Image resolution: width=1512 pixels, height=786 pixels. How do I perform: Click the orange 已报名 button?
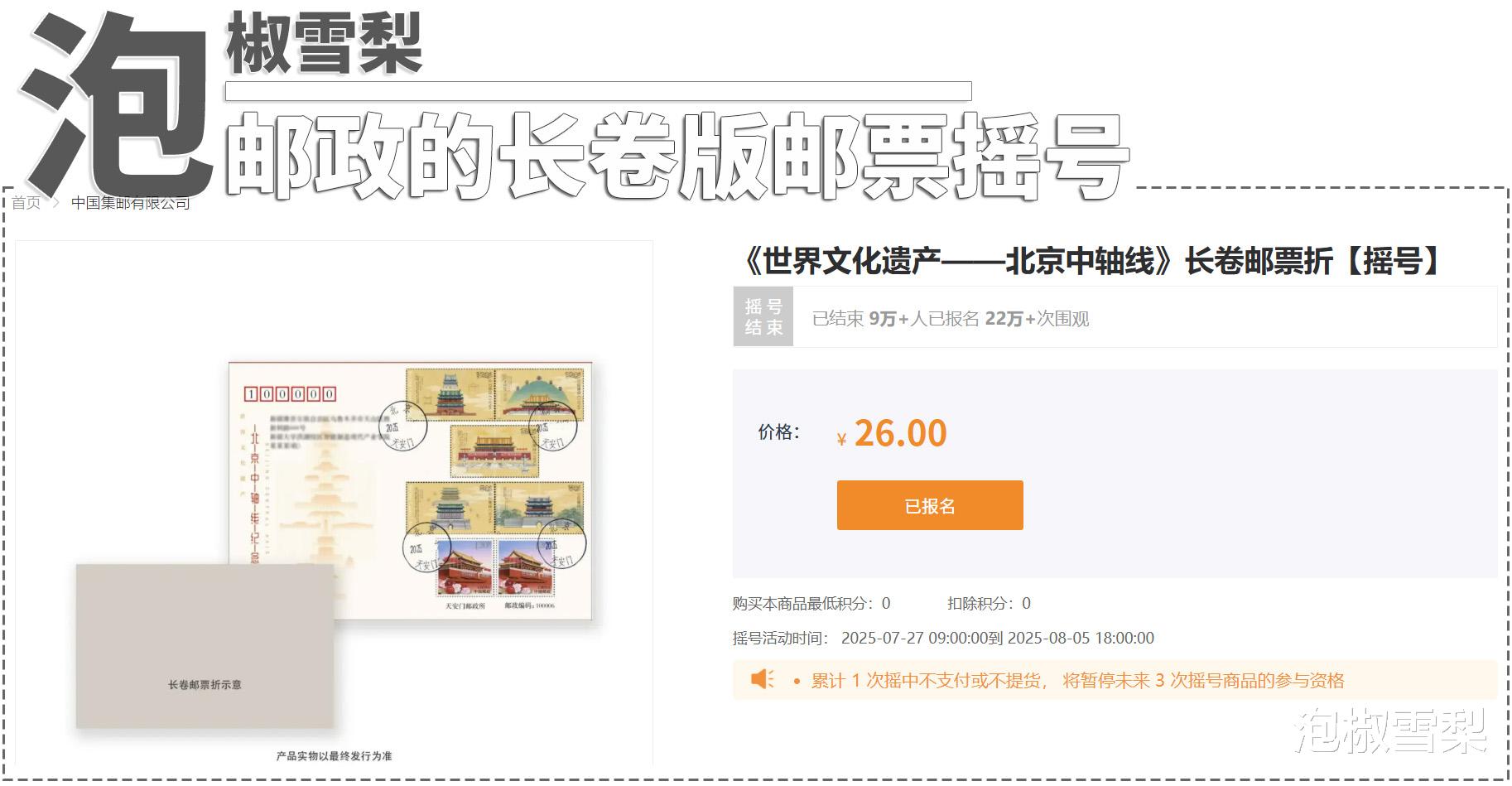click(930, 505)
